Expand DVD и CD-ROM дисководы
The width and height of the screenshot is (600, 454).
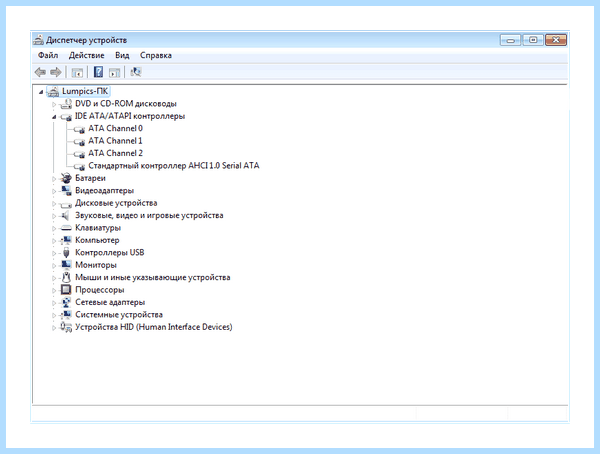54,104
